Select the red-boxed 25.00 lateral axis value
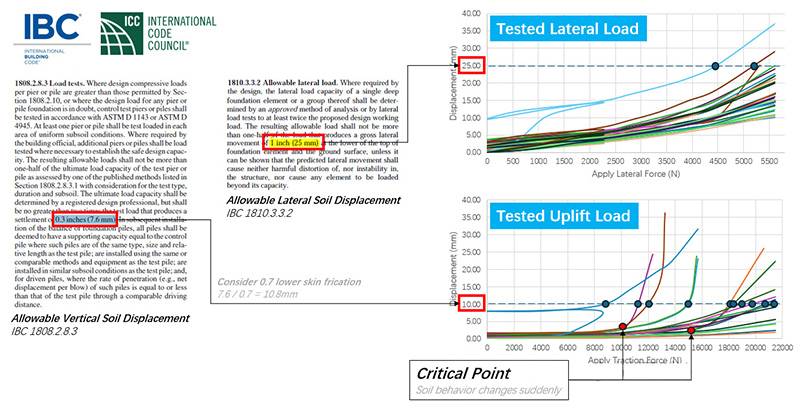 pyautogui.click(x=471, y=67)
